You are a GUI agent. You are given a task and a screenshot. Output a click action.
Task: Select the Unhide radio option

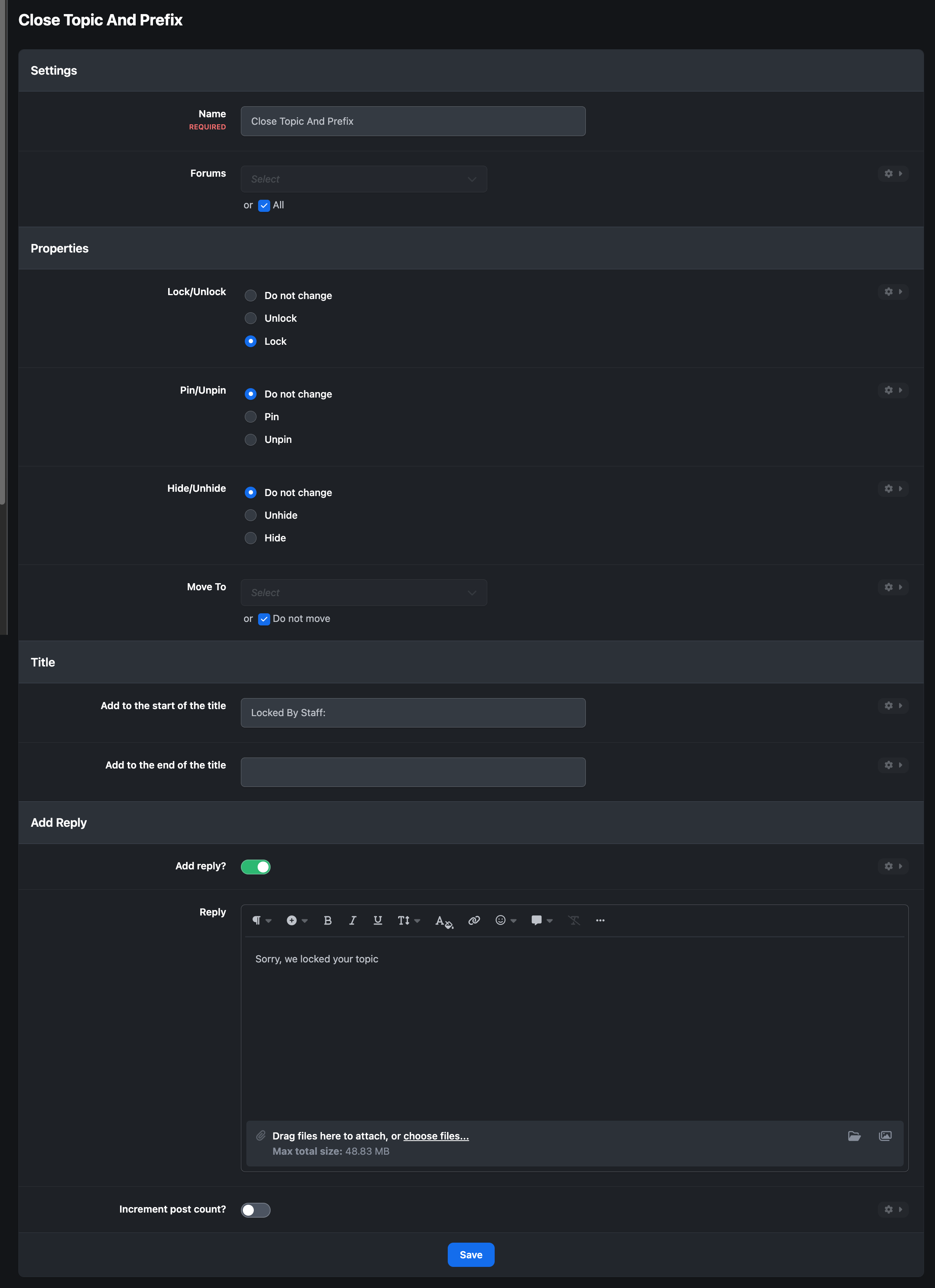coord(251,516)
